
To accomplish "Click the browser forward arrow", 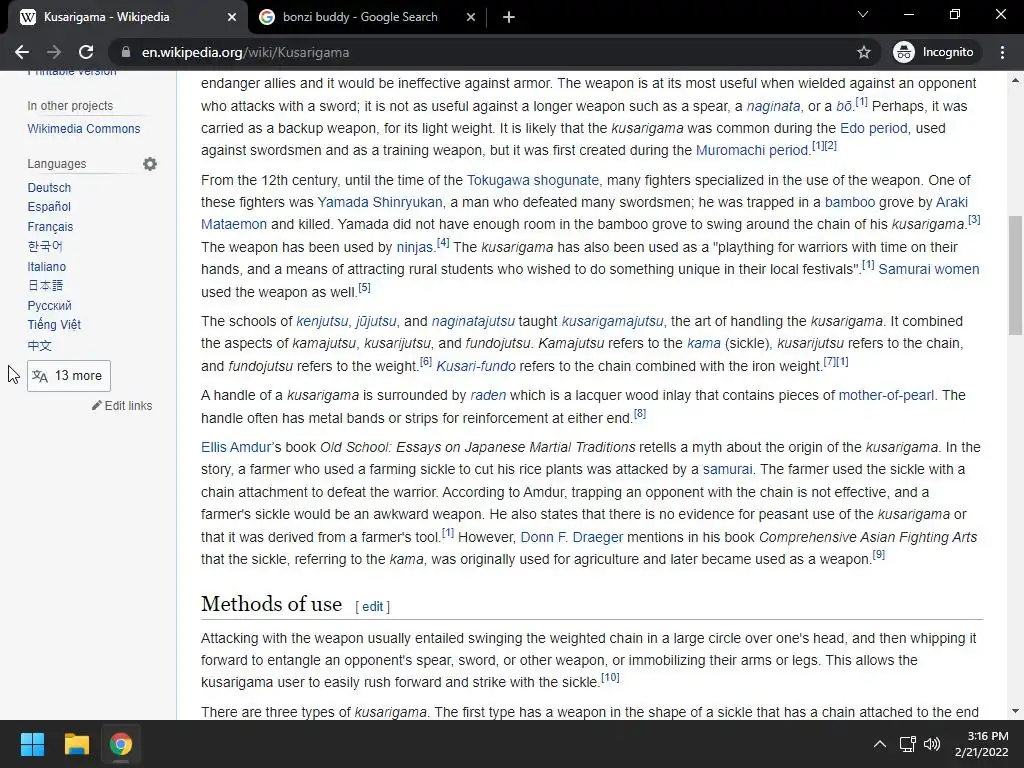I will coord(54,52).
